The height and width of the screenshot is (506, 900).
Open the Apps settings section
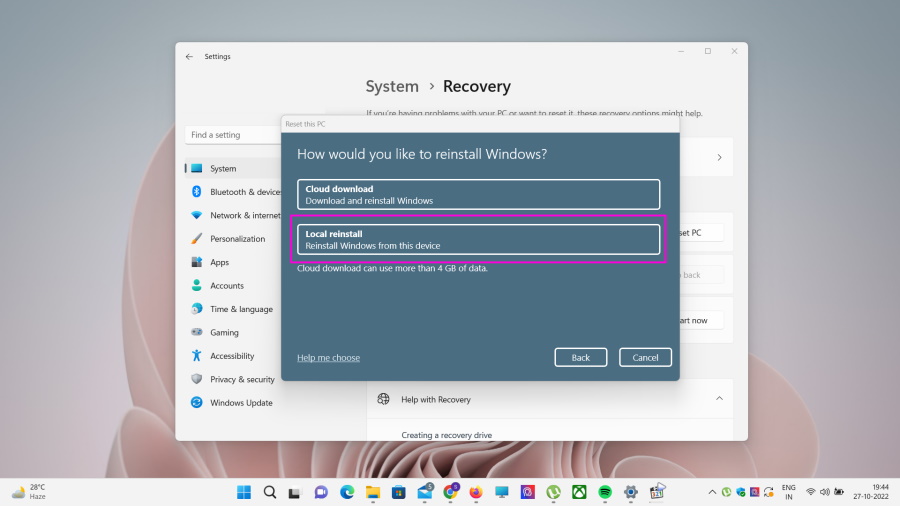(x=219, y=262)
